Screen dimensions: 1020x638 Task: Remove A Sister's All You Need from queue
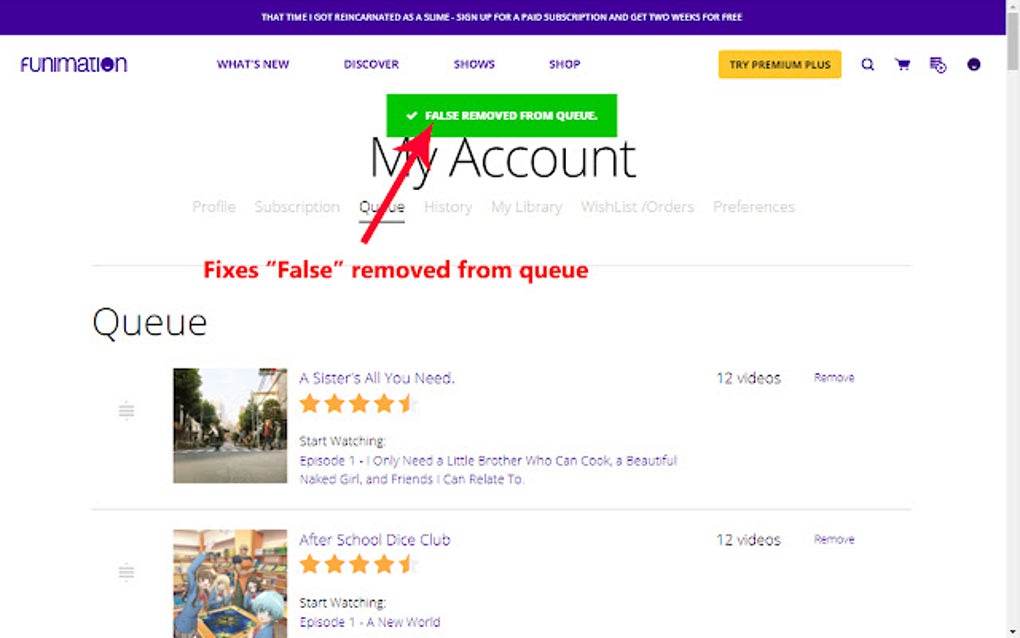coord(834,378)
